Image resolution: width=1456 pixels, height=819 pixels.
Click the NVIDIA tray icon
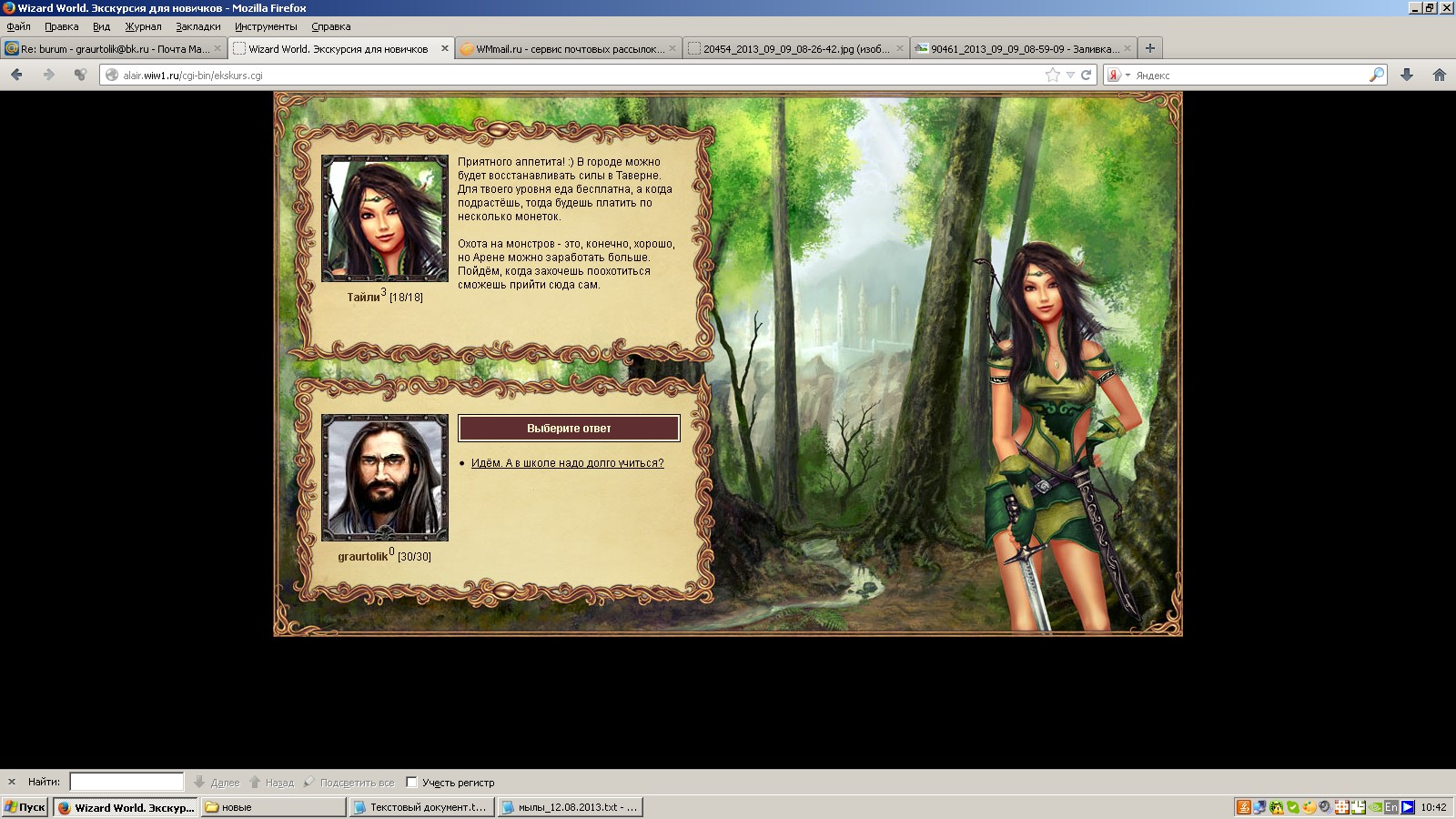(1375, 807)
